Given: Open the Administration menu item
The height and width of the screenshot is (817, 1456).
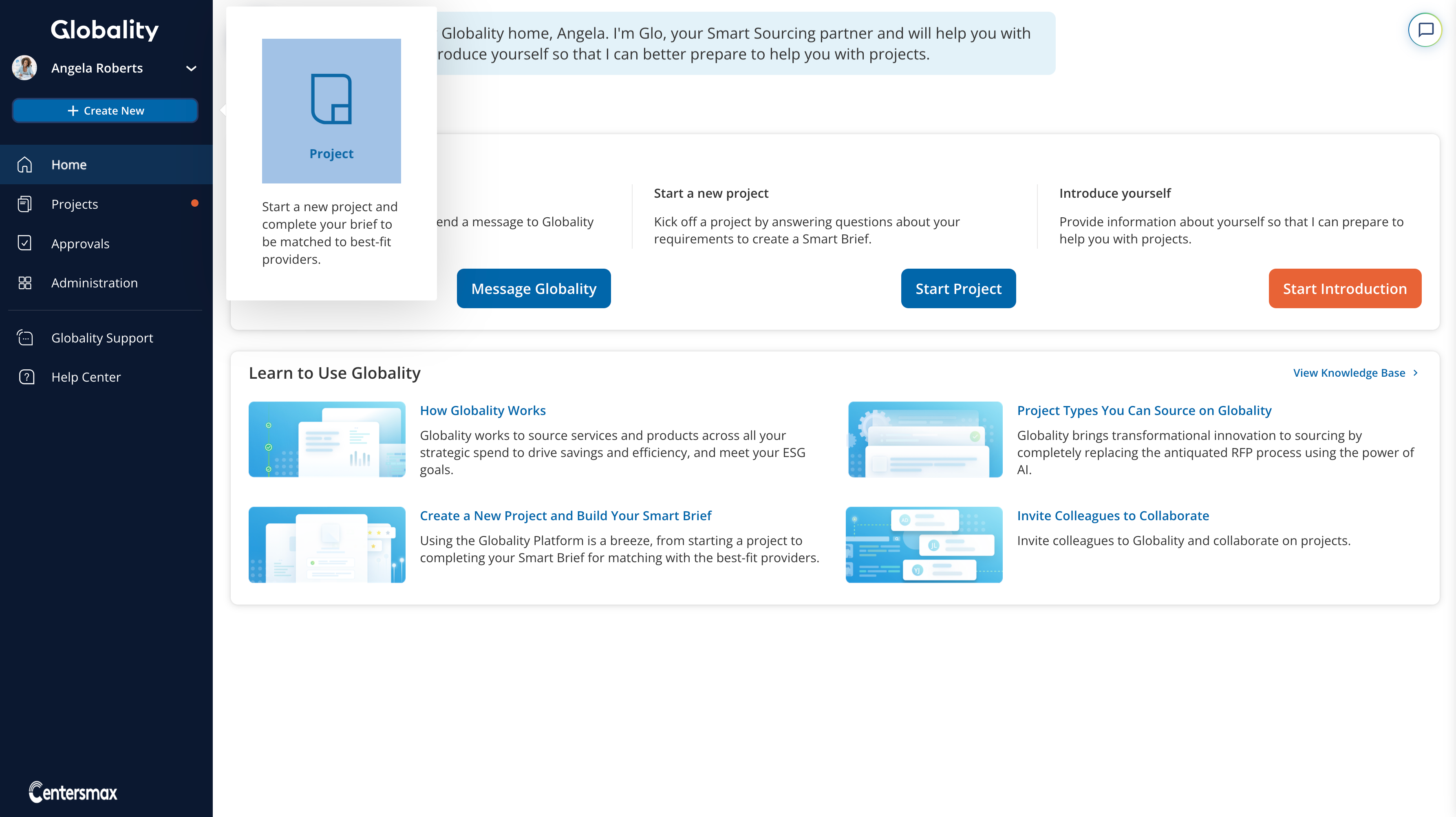Looking at the screenshot, I should [x=95, y=283].
